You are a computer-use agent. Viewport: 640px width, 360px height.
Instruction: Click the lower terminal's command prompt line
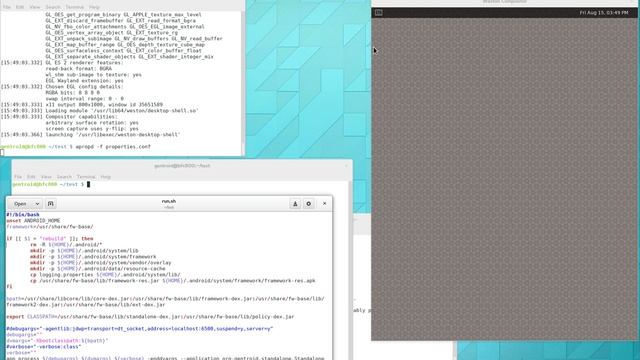click(x=51, y=184)
